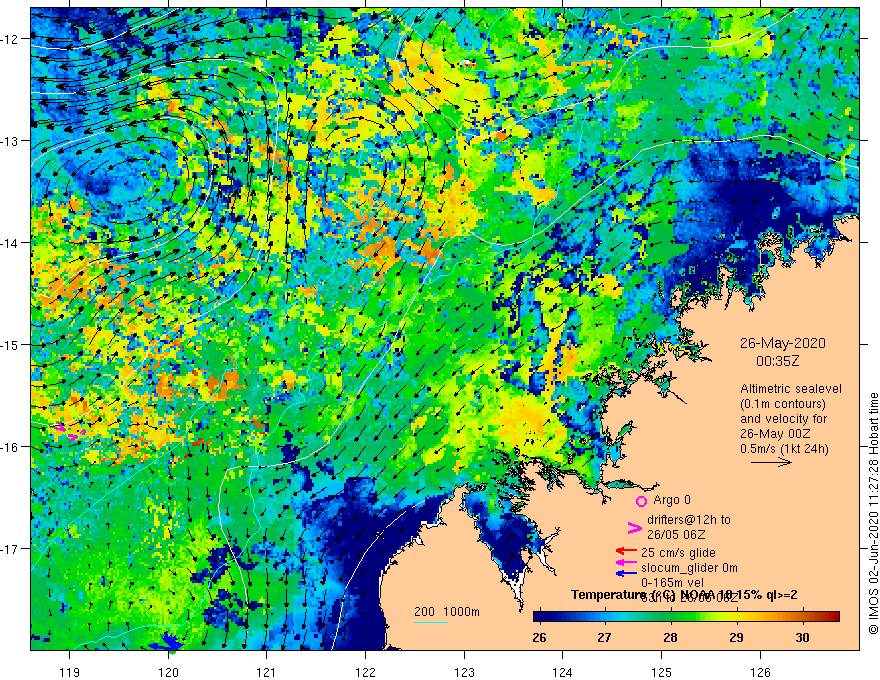Screen dimensions: 880x680
Task: Click the magenta drifters chevron legend symbol
Action: click(634, 527)
